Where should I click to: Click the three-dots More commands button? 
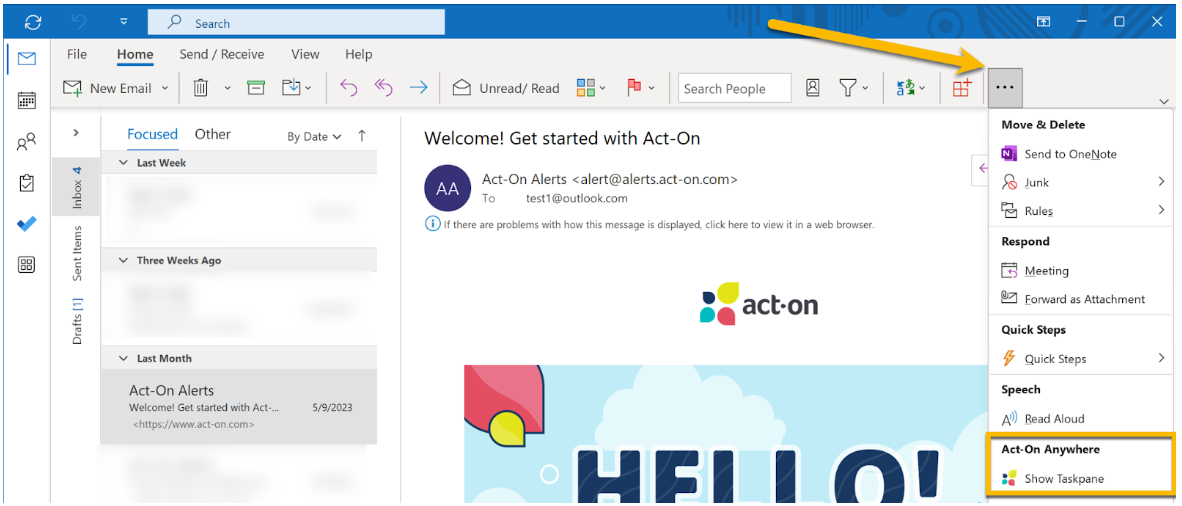1005,87
